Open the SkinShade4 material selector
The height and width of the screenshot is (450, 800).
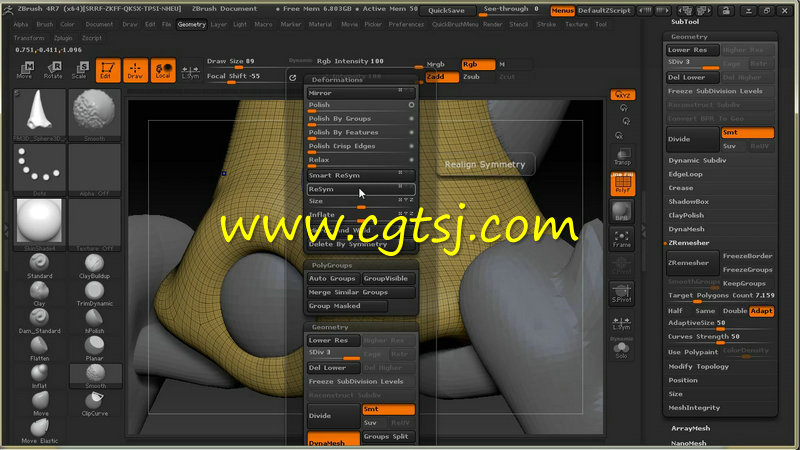coord(39,224)
